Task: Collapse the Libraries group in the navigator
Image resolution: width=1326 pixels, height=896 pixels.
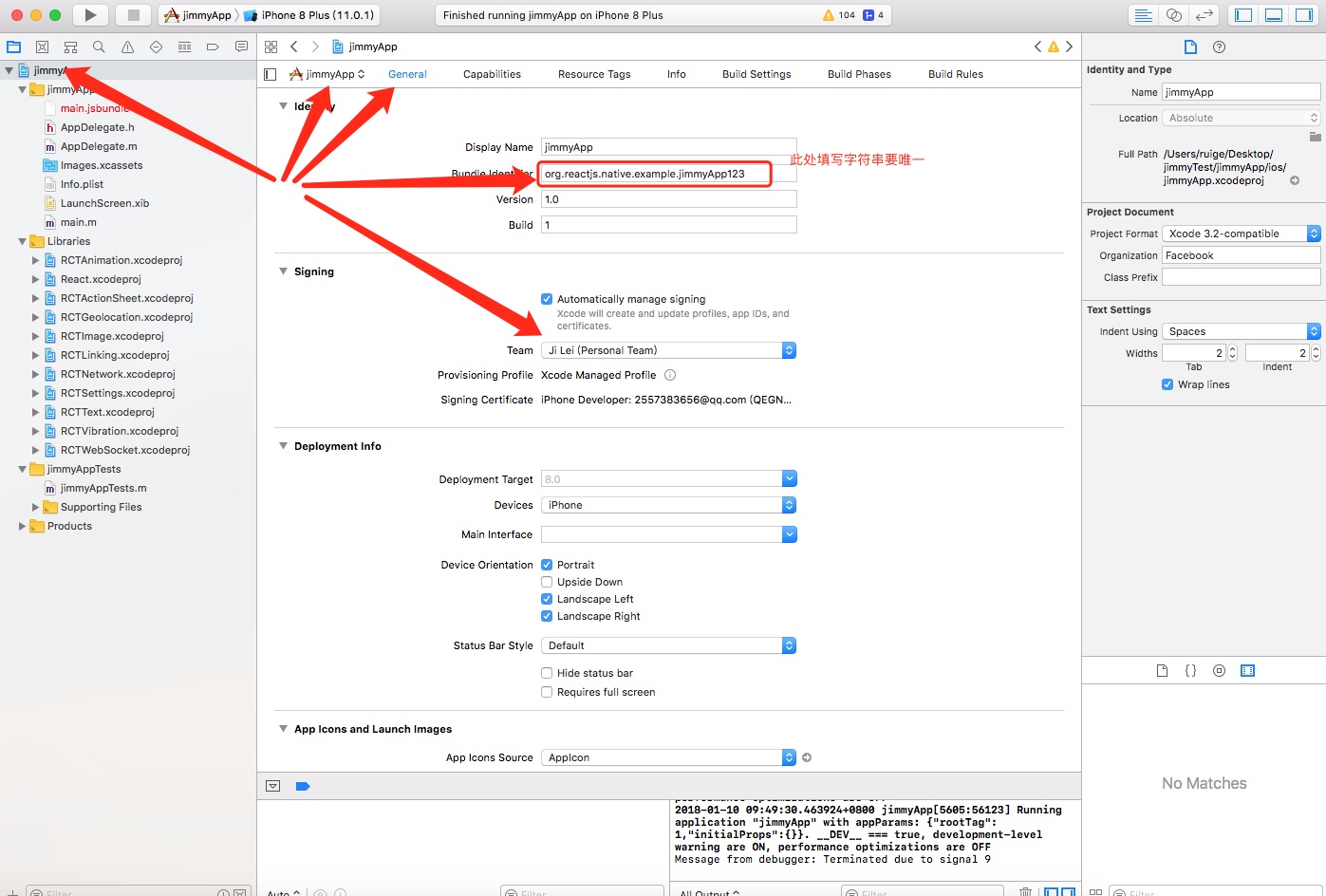Action: (x=21, y=240)
